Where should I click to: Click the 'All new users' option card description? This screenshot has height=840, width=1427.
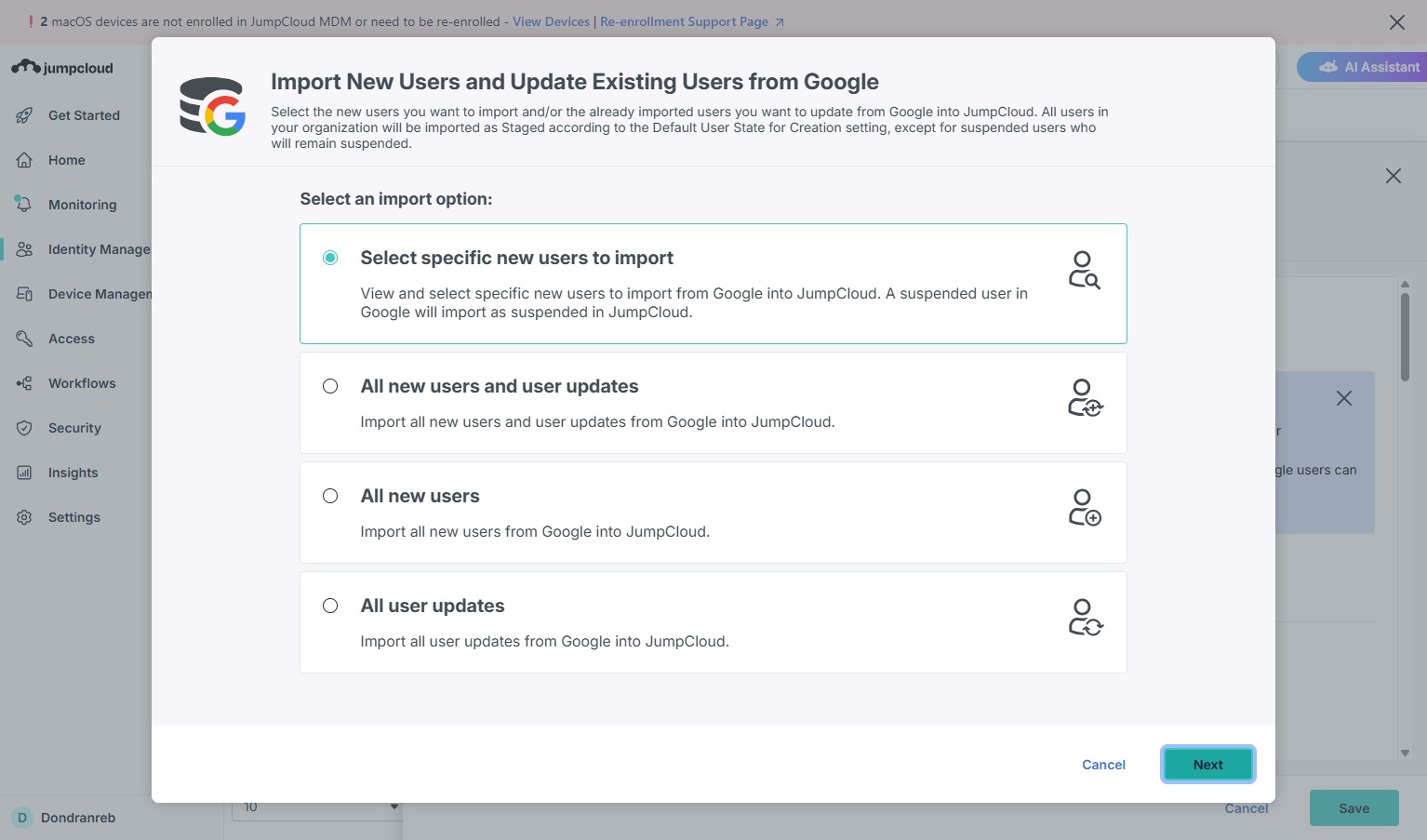535,532
